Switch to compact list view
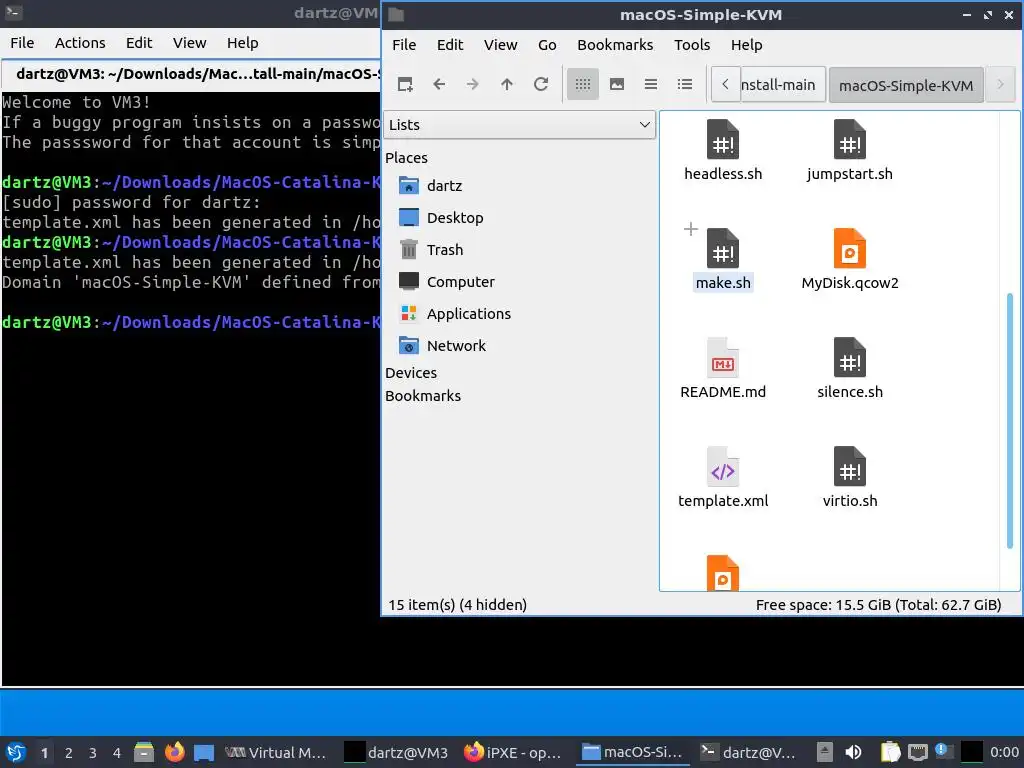 (650, 84)
